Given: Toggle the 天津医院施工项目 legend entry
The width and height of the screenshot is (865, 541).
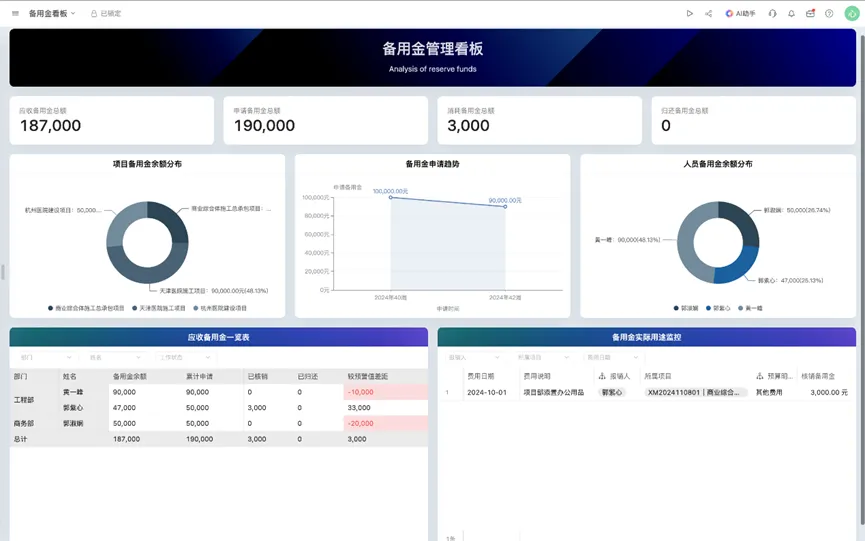Looking at the screenshot, I should 159,308.
